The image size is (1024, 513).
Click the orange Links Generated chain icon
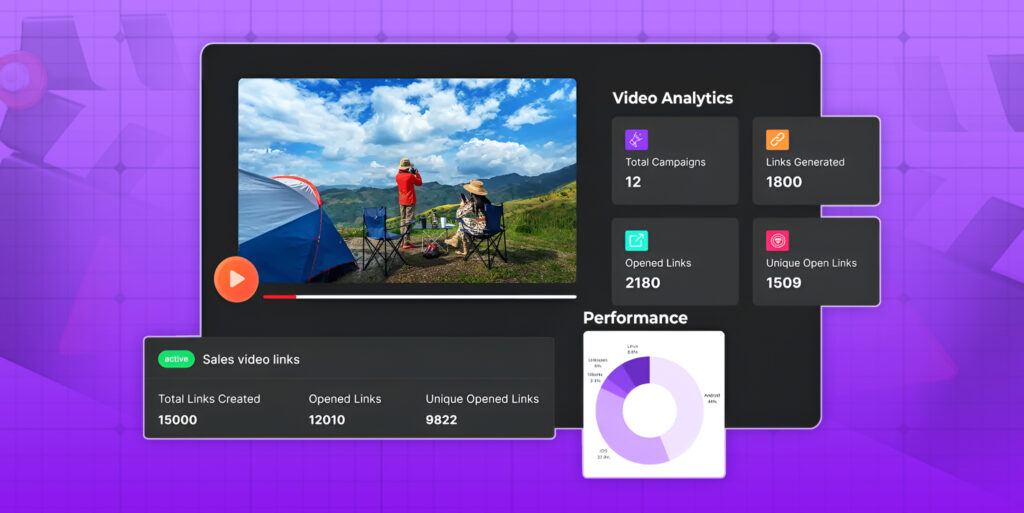coord(777,140)
